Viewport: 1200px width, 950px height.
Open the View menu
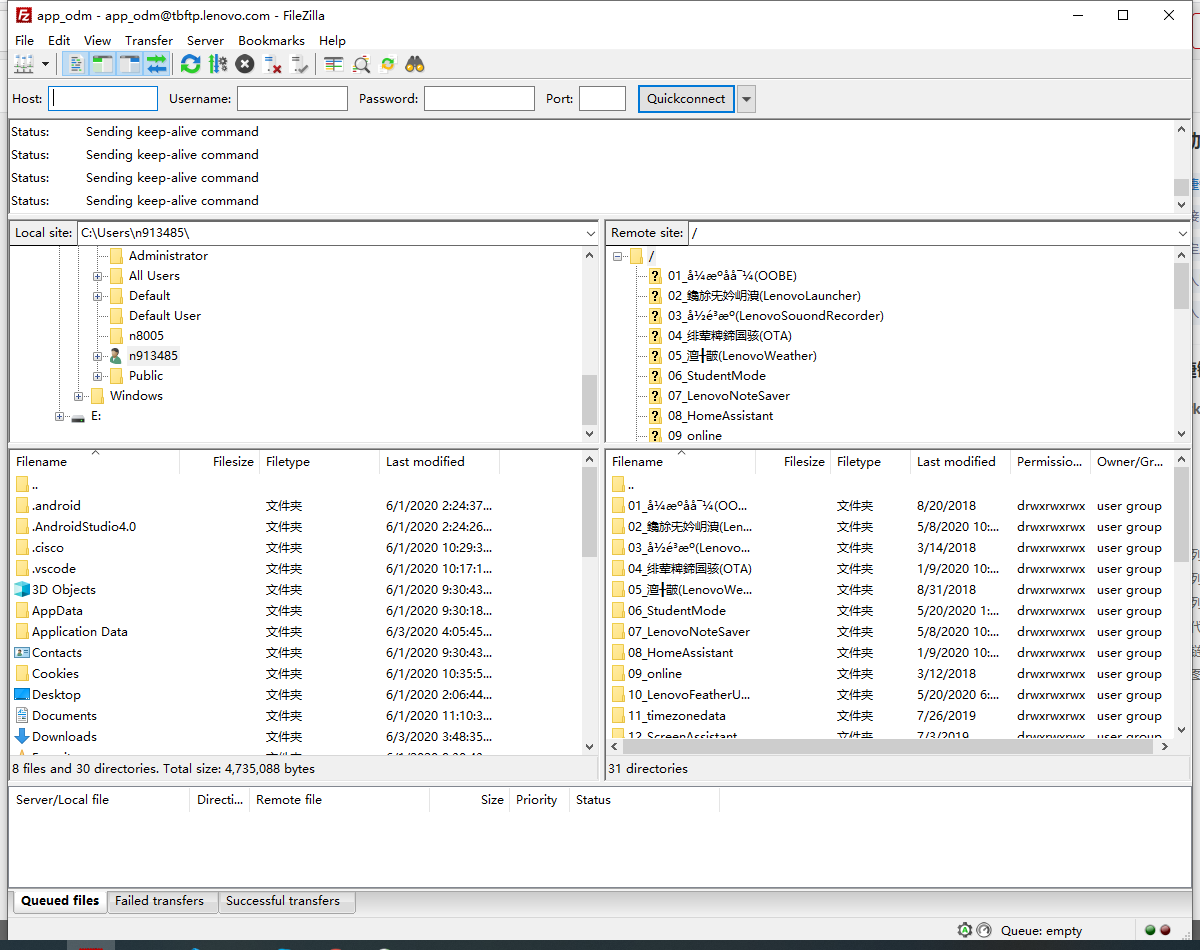click(97, 41)
